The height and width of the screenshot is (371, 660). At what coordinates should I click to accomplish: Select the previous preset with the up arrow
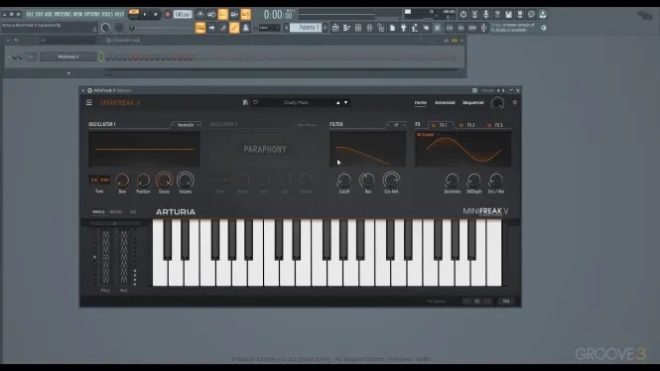tap(338, 102)
